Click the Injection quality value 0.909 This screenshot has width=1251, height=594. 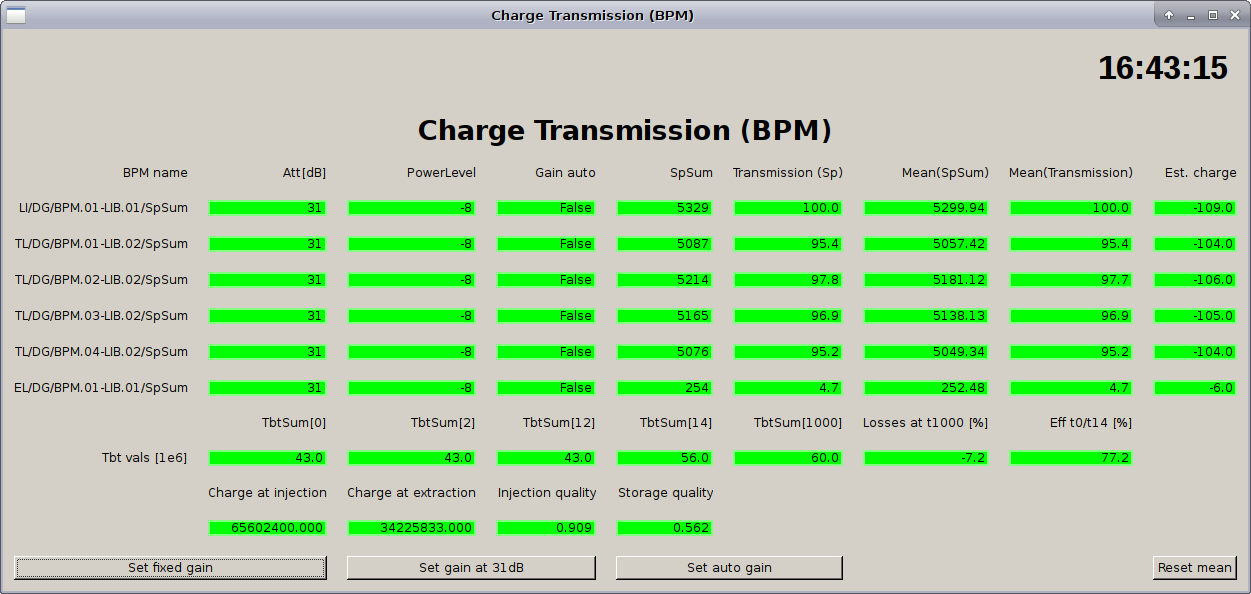coord(546,528)
